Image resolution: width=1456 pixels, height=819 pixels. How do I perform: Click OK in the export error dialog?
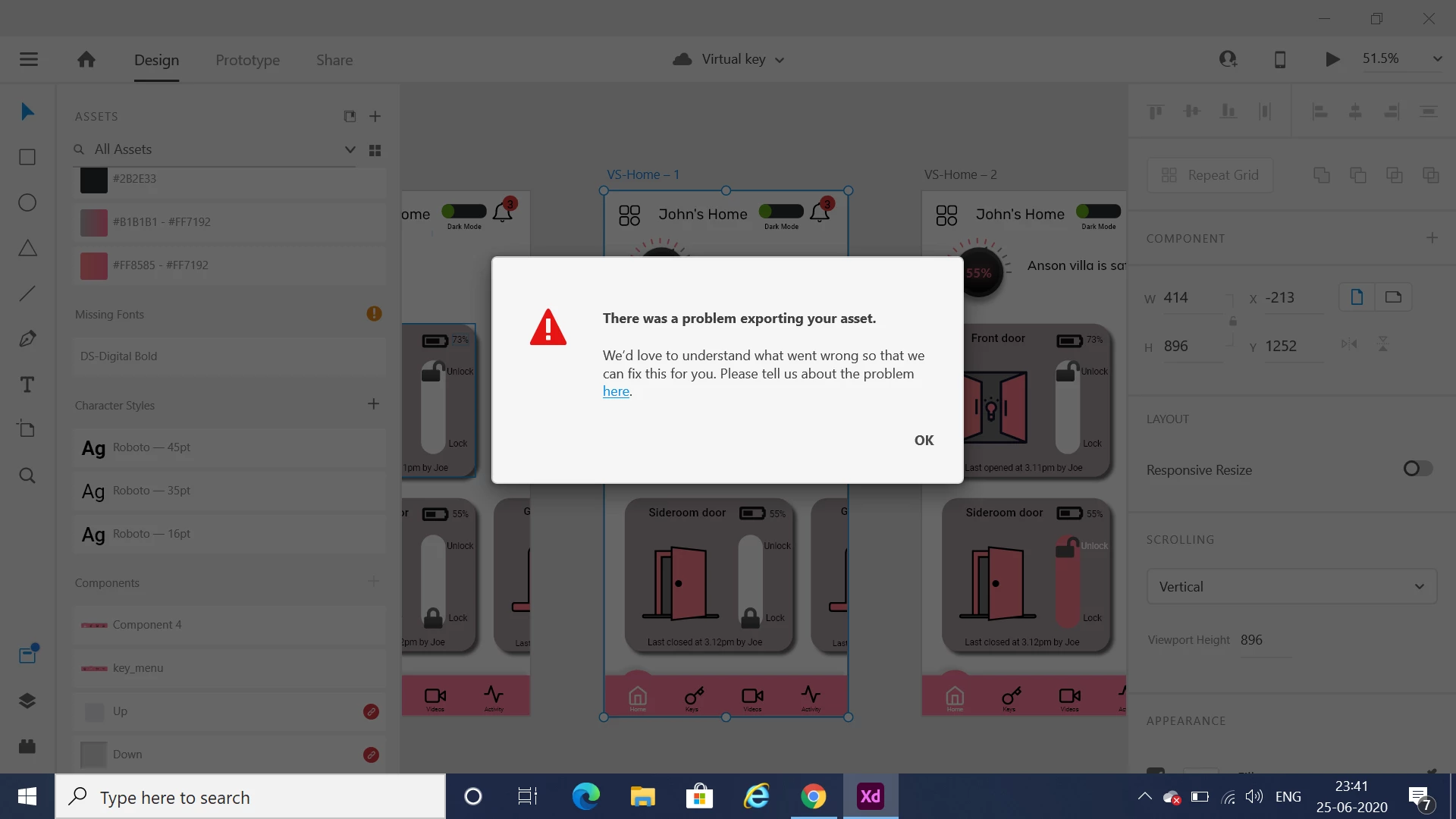tap(924, 441)
